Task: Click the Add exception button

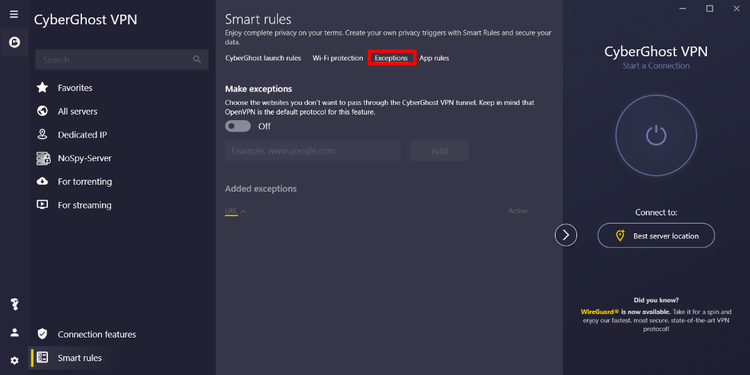Action: coord(439,151)
